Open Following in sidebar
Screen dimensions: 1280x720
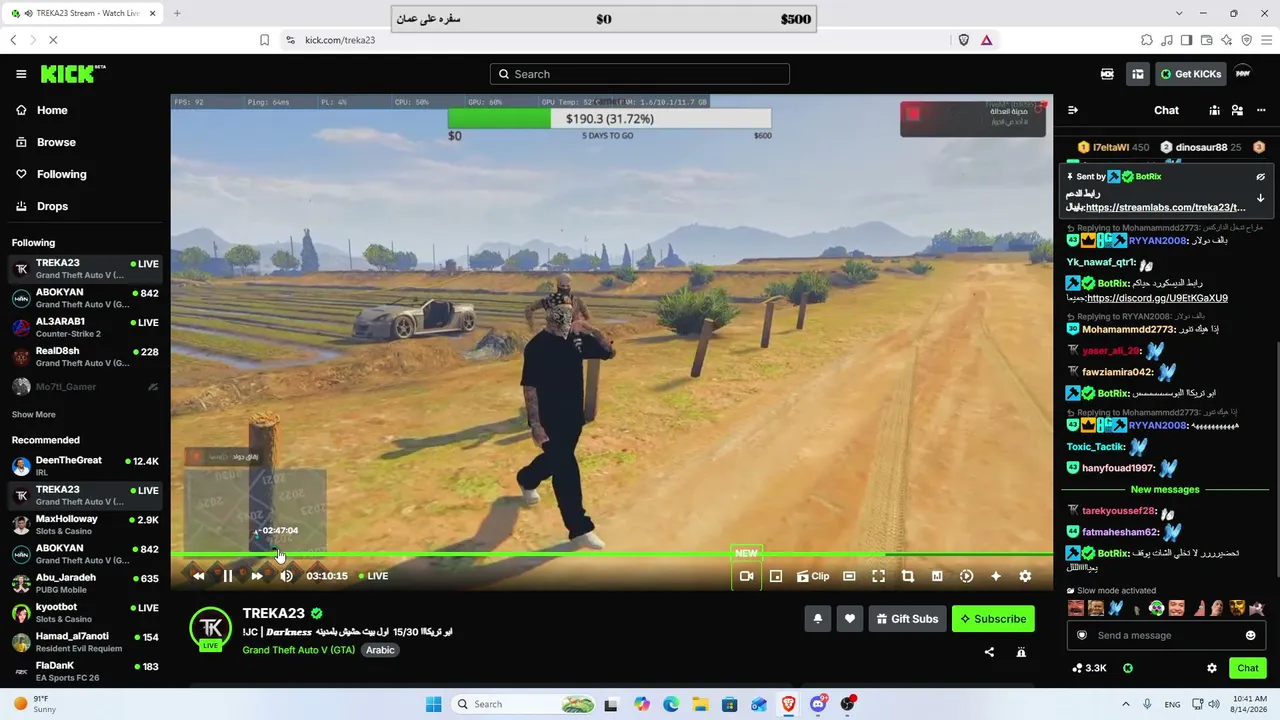point(85,174)
